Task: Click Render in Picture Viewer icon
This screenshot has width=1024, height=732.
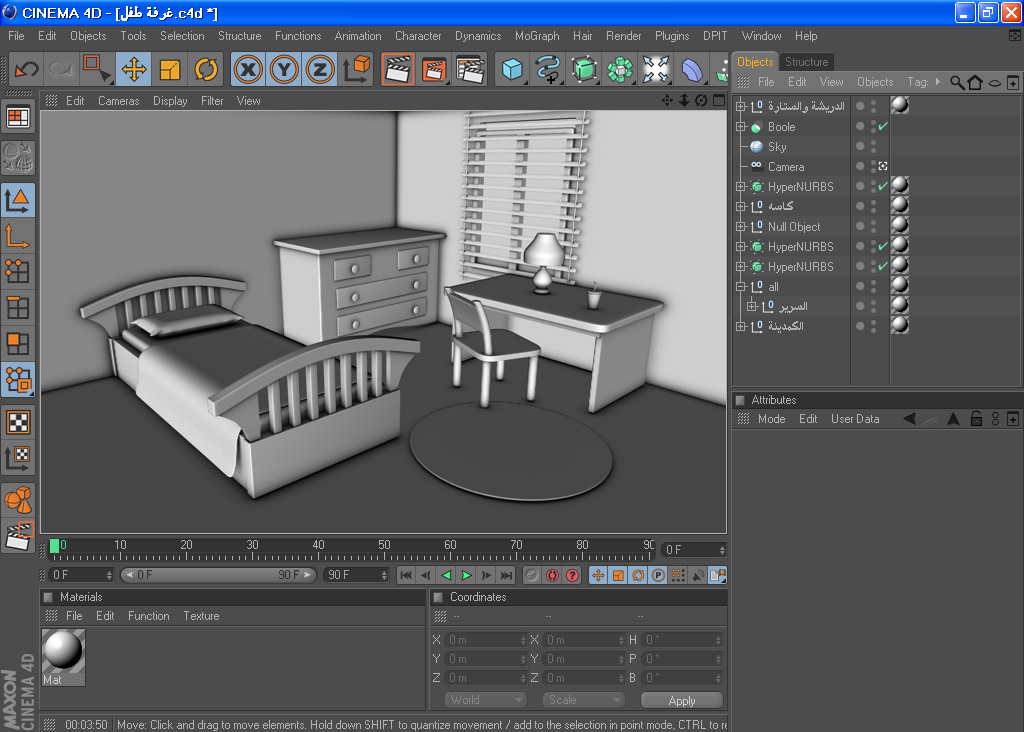Action: pyautogui.click(x=434, y=69)
